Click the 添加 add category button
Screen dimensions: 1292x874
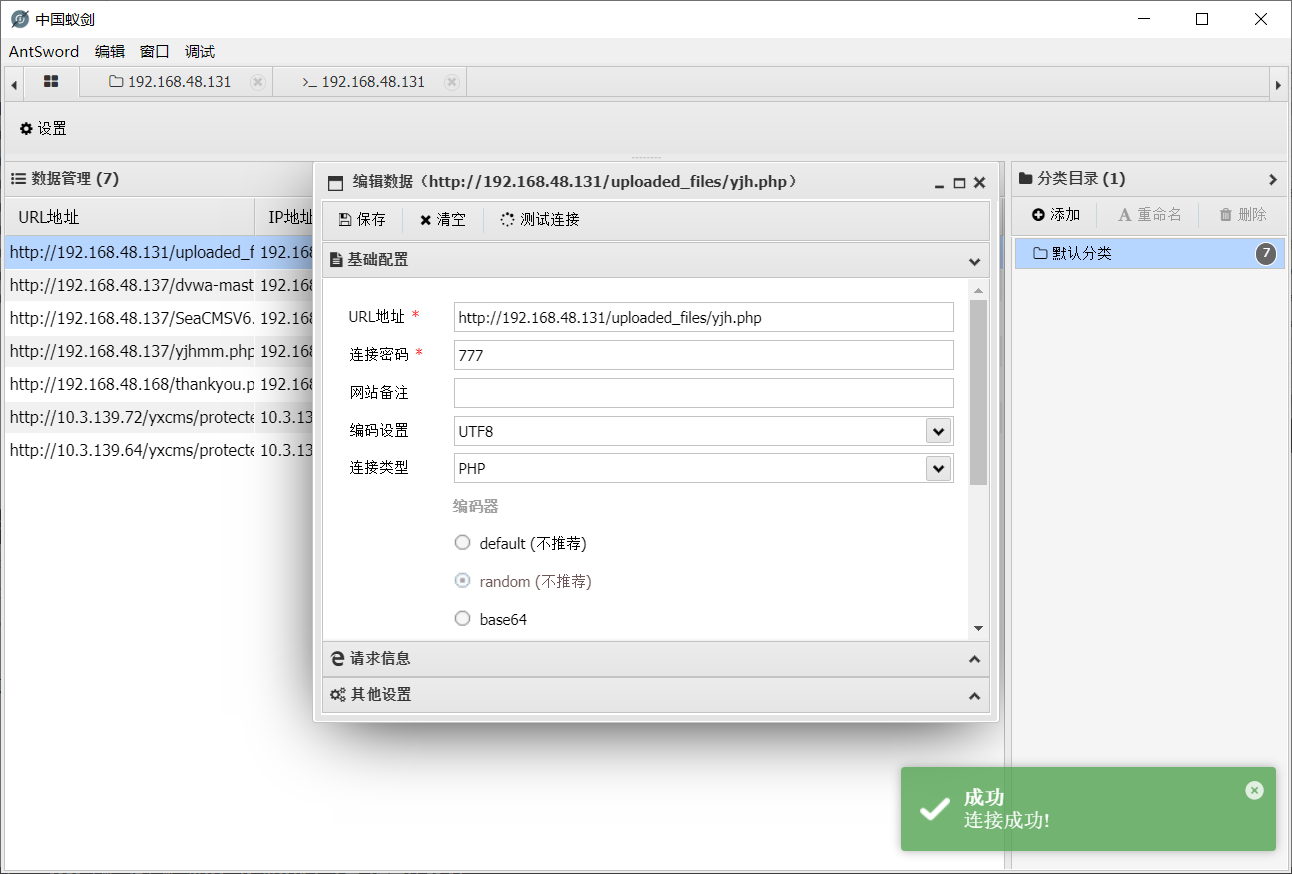click(x=1056, y=215)
